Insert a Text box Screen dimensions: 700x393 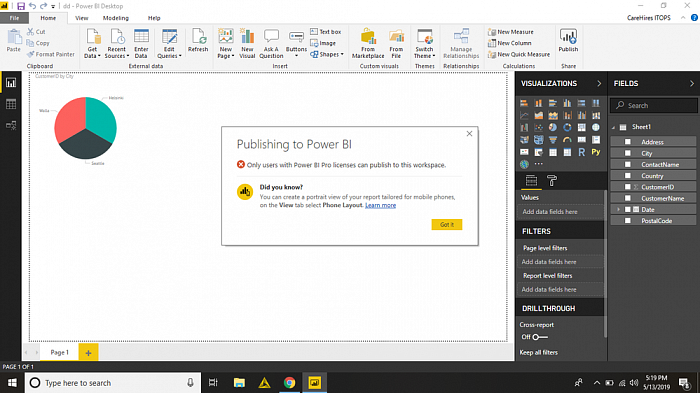click(x=325, y=32)
